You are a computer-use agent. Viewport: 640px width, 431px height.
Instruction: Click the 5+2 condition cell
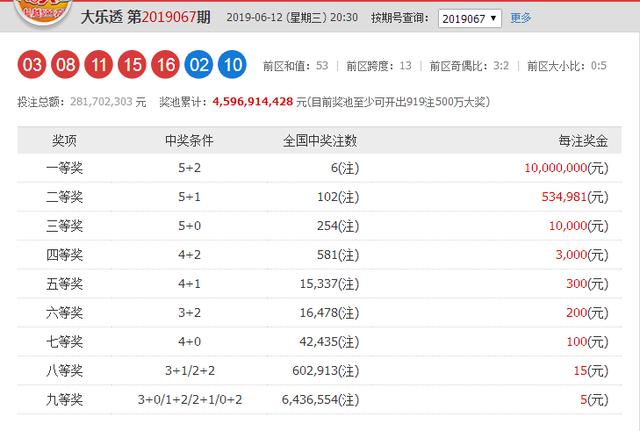[x=189, y=168]
